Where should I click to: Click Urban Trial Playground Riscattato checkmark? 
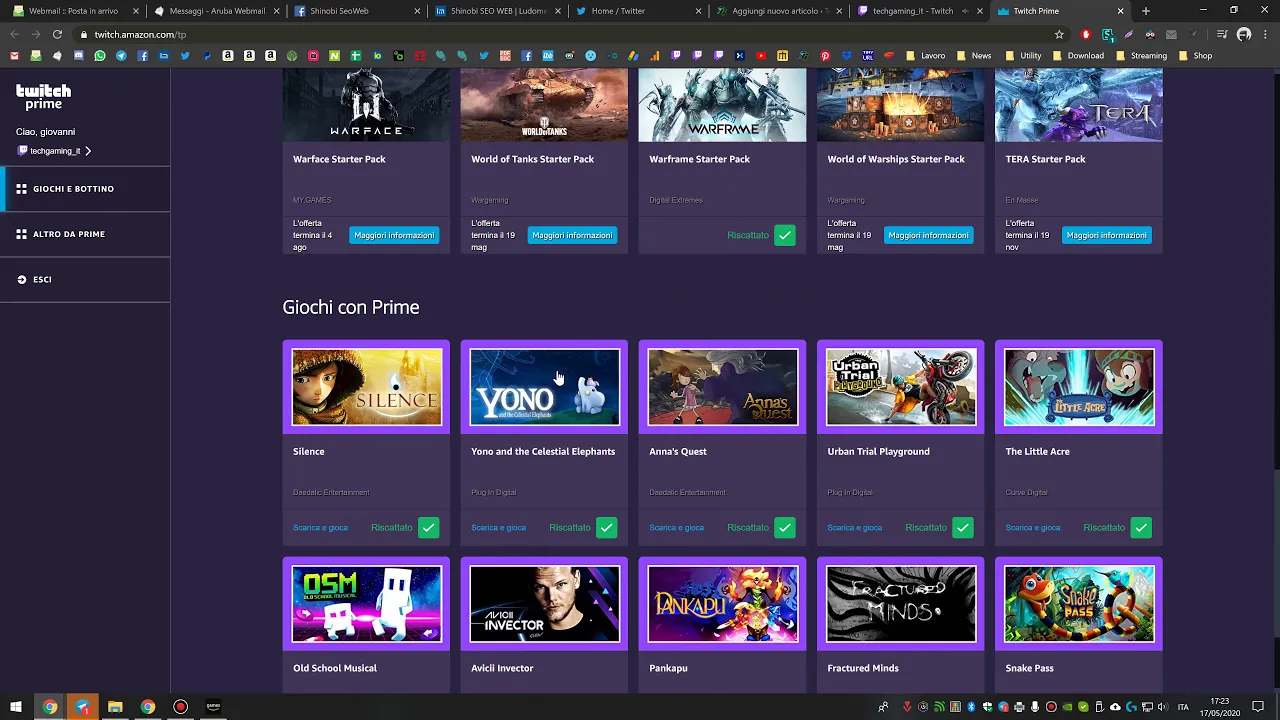coord(963,527)
